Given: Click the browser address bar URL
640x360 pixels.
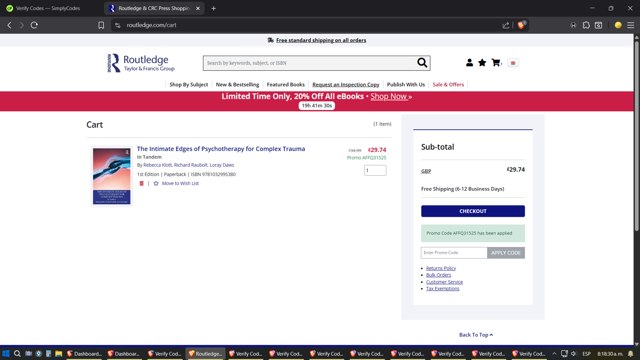Looking at the screenshot, I should point(151,25).
